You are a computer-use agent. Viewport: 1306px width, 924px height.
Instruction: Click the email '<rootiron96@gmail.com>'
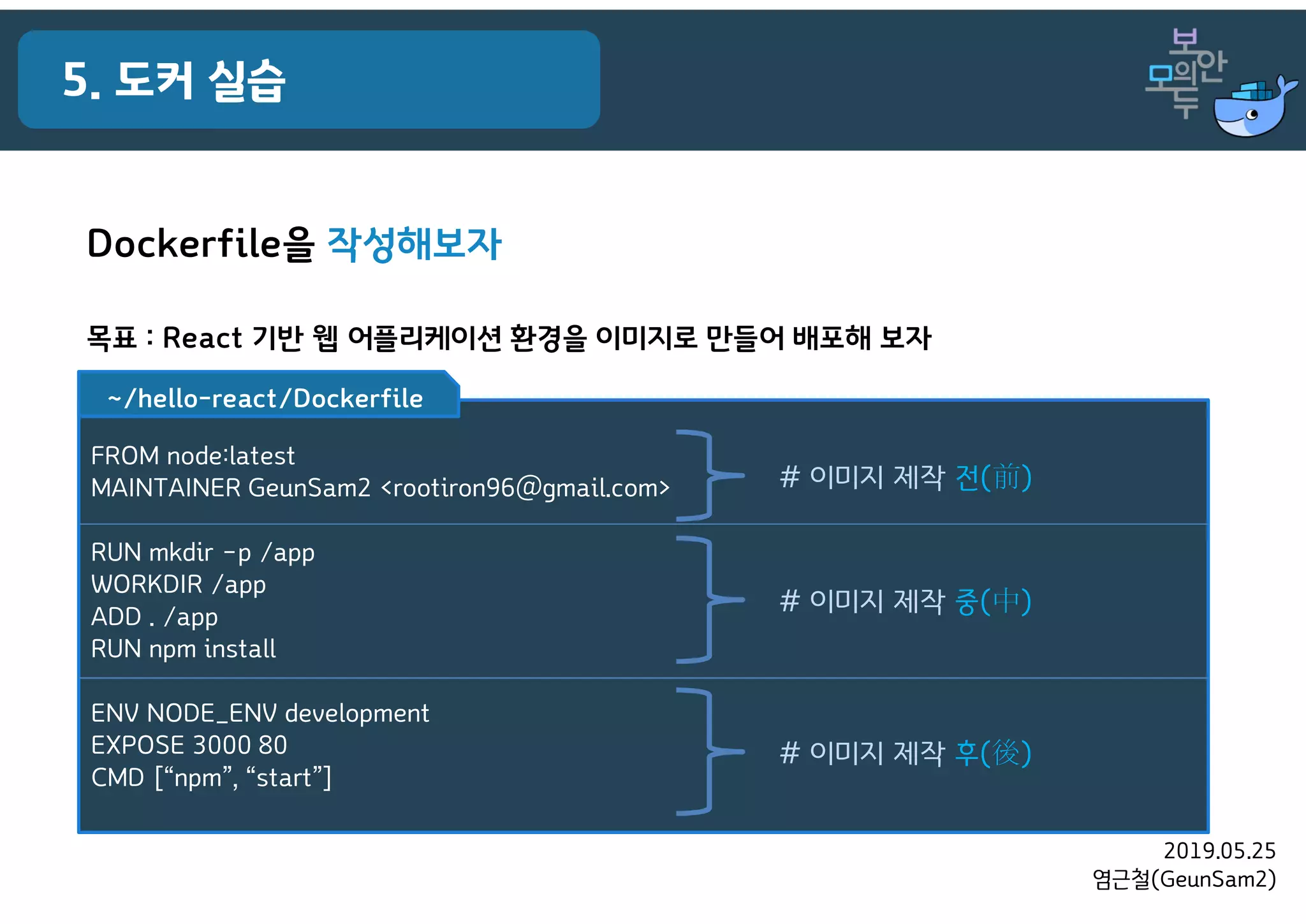(525, 488)
